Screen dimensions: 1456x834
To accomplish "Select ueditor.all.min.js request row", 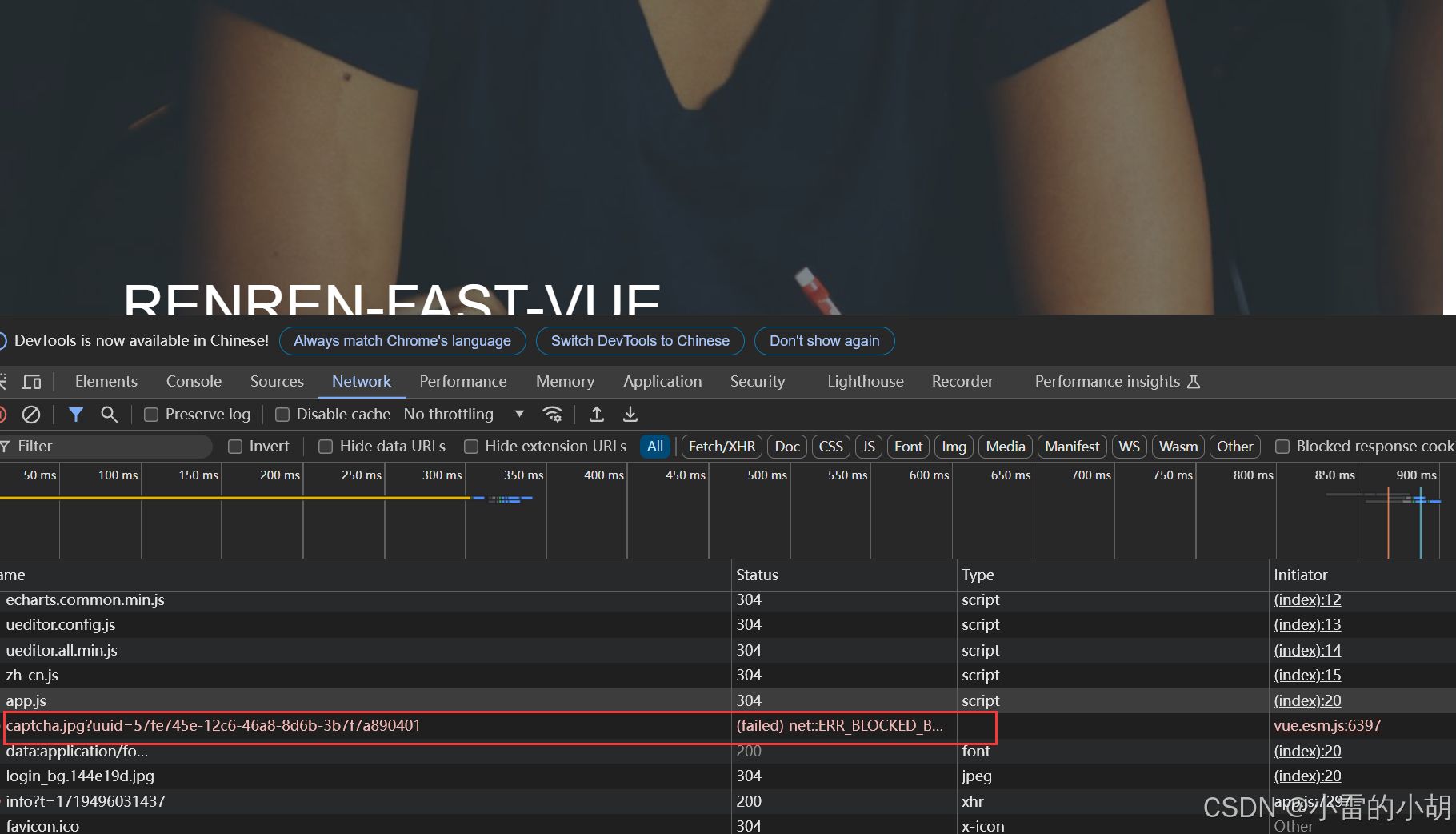I will [x=728, y=651].
